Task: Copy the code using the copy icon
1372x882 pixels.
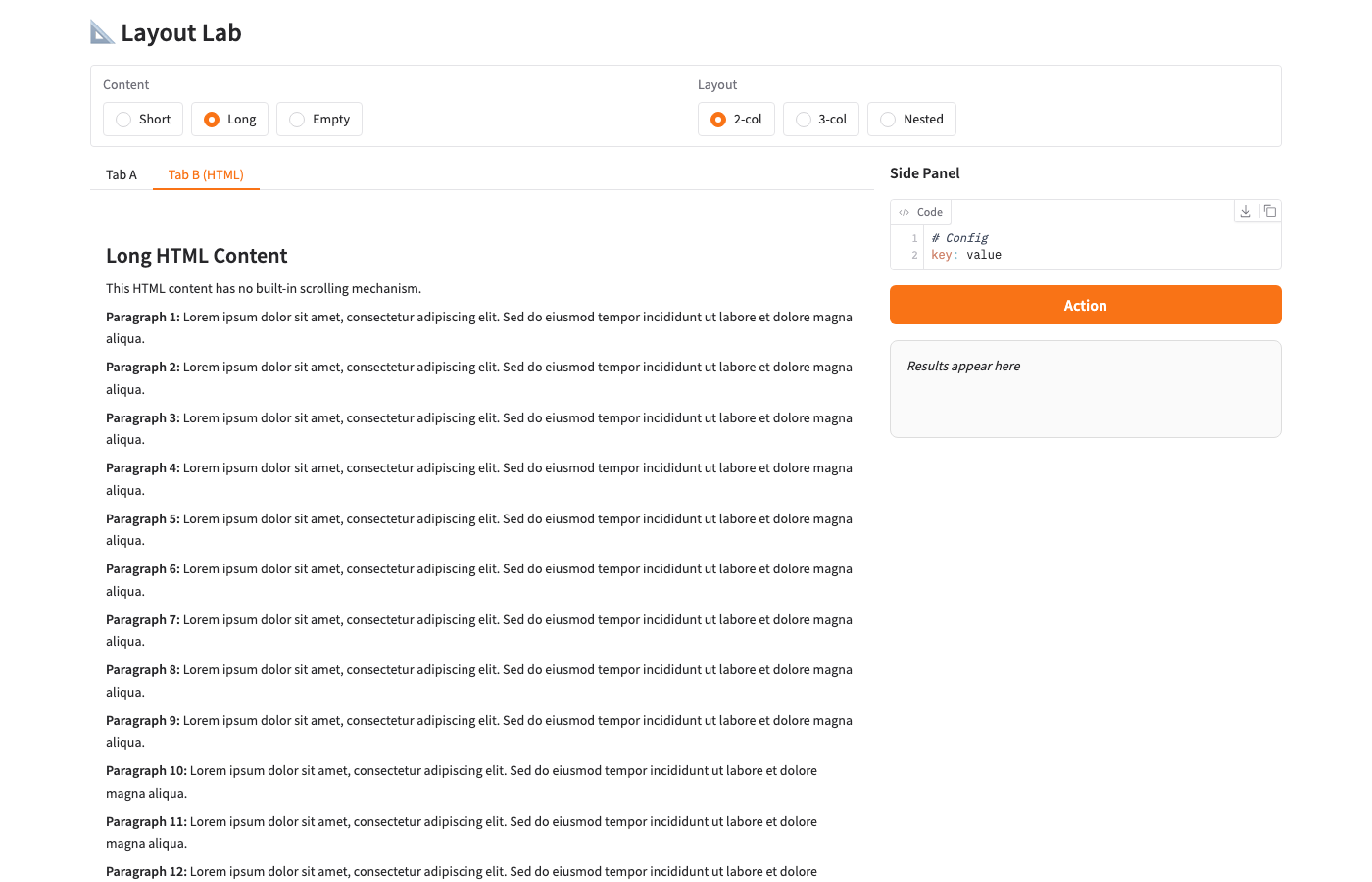Action: 1269,211
